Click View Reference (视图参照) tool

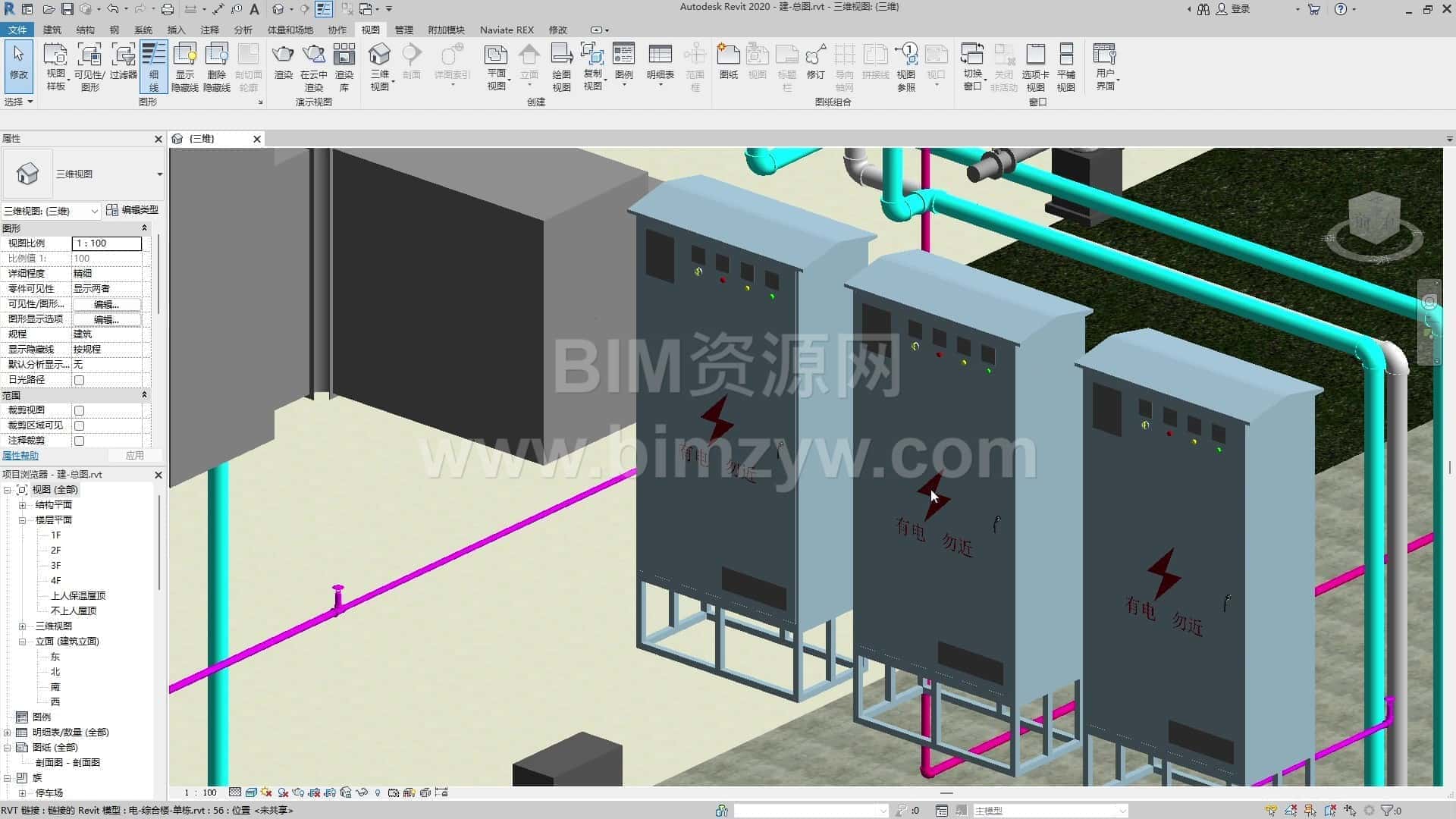[906, 67]
